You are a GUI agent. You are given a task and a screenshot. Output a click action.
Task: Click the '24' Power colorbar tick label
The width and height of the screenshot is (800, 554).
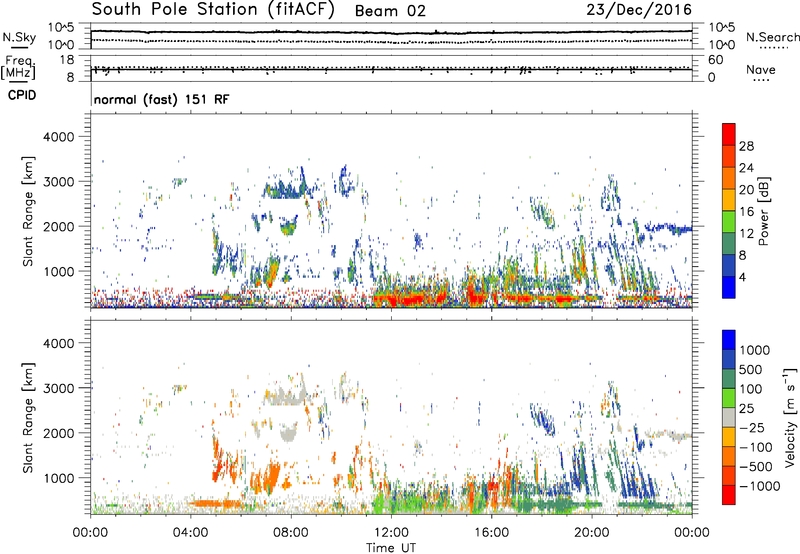tap(746, 168)
